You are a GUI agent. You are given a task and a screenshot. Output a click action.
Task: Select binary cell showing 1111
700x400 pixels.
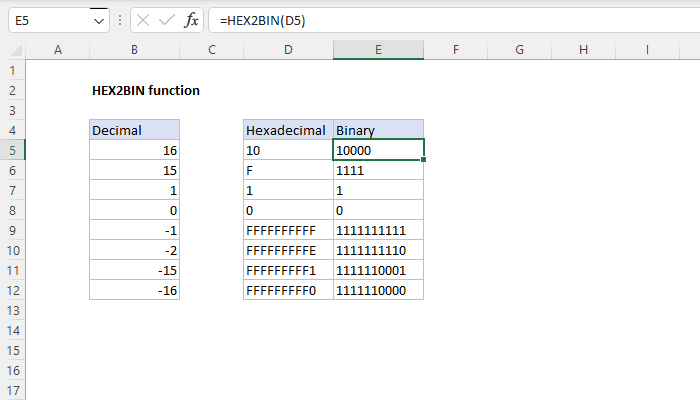pos(378,170)
